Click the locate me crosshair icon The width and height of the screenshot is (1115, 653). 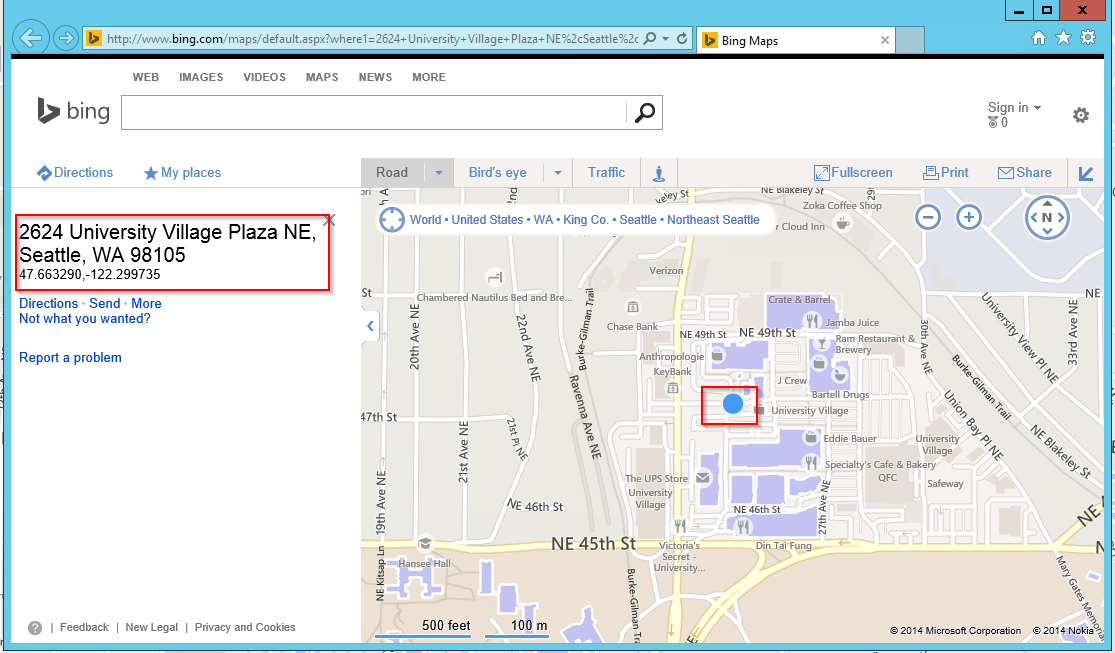(x=391, y=220)
